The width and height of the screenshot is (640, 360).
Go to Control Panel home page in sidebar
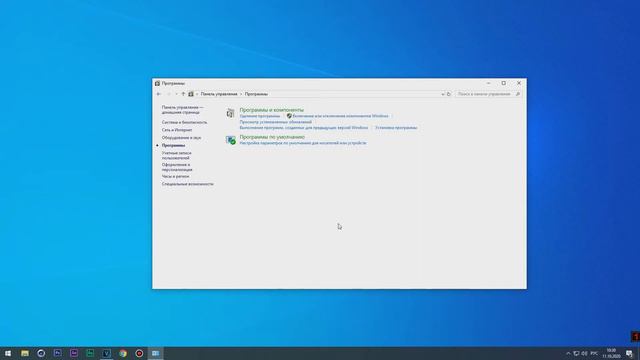tap(182, 109)
